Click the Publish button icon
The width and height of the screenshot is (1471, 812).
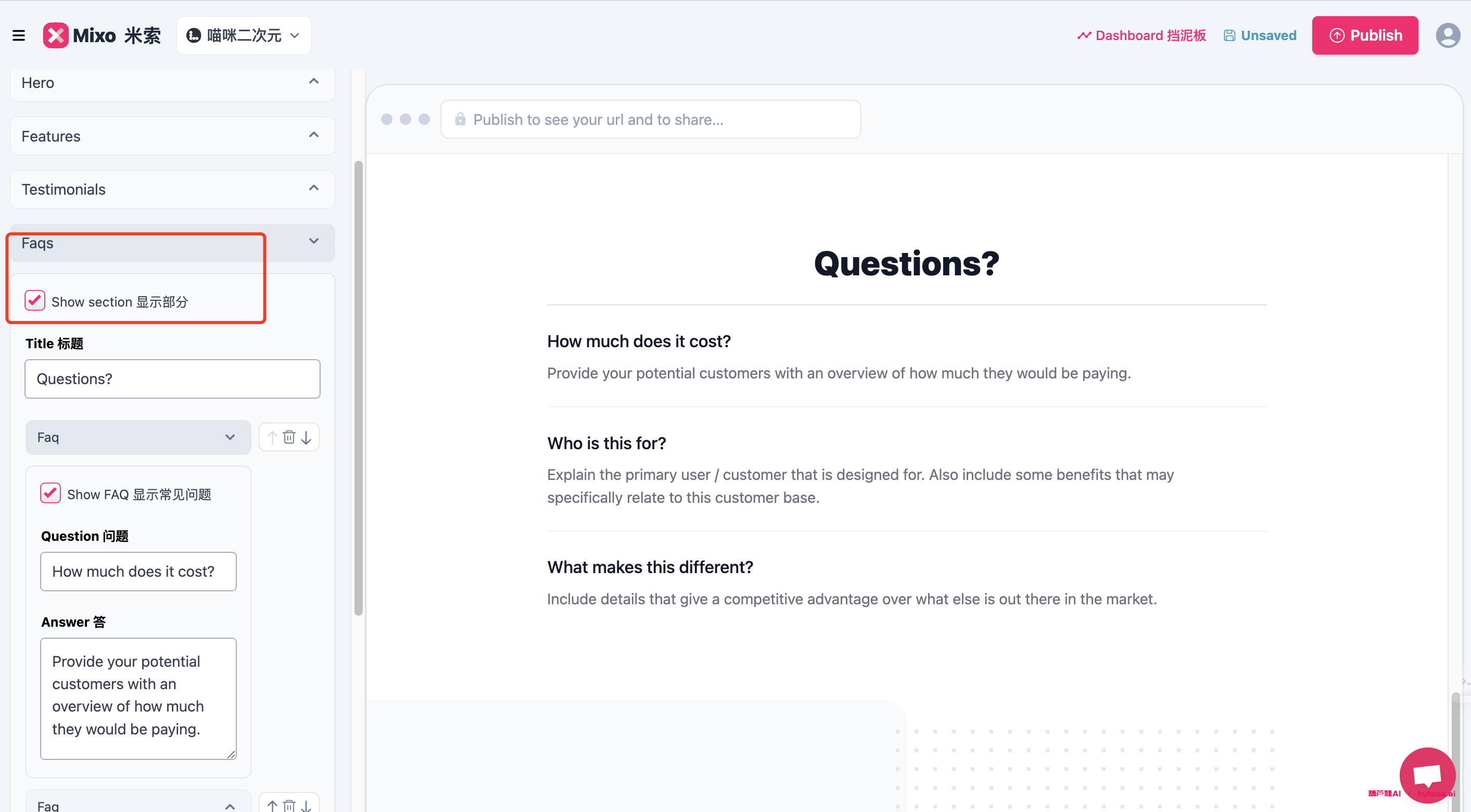(x=1336, y=35)
